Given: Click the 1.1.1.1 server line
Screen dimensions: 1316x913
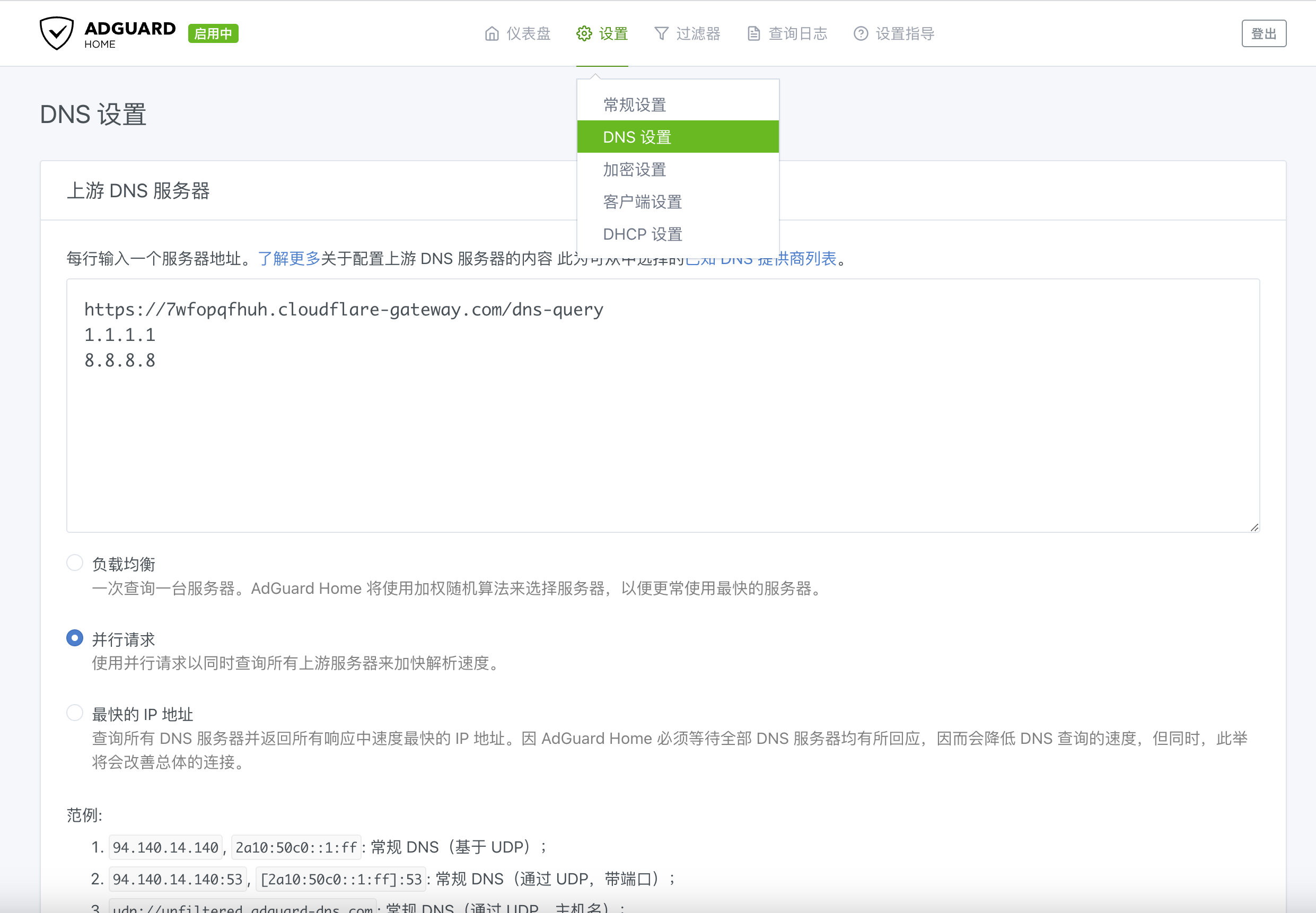Looking at the screenshot, I should click(119, 335).
